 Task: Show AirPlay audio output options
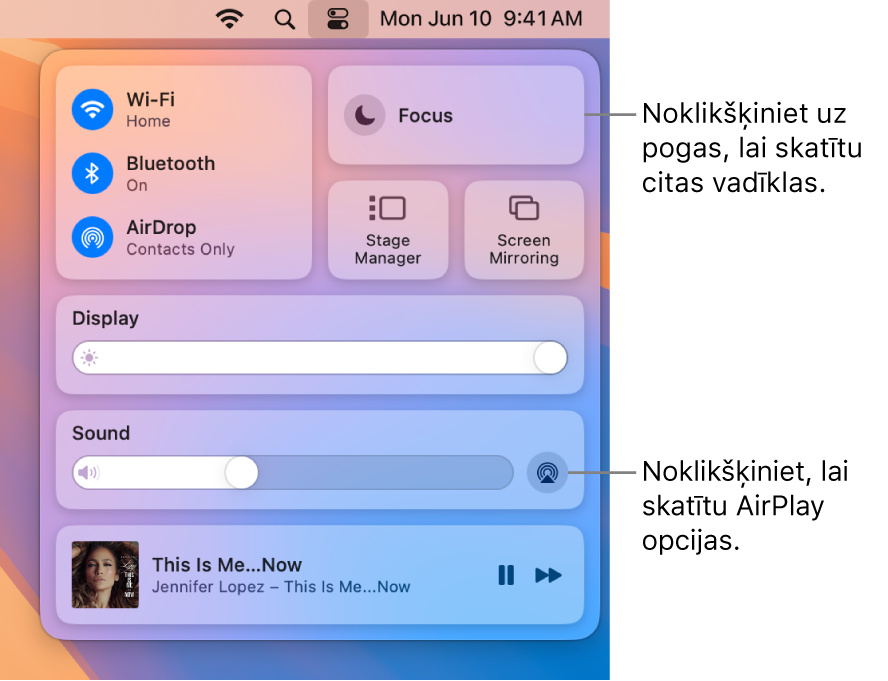547,473
